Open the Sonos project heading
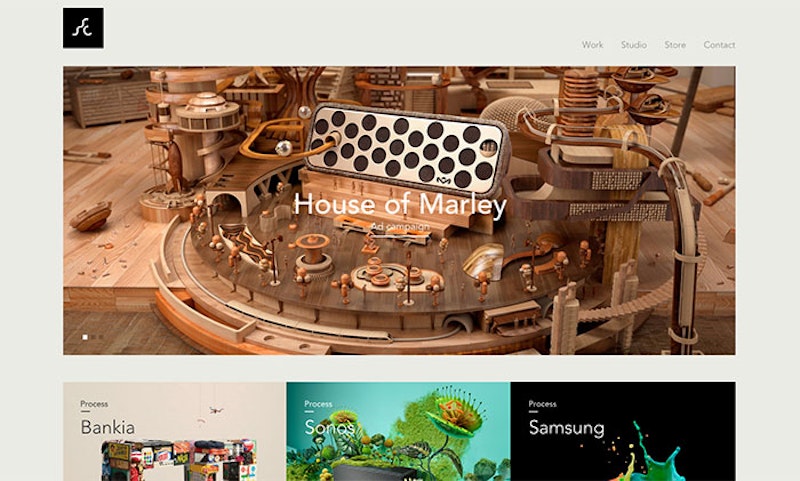The image size is (800, 481). pos(329,427)
